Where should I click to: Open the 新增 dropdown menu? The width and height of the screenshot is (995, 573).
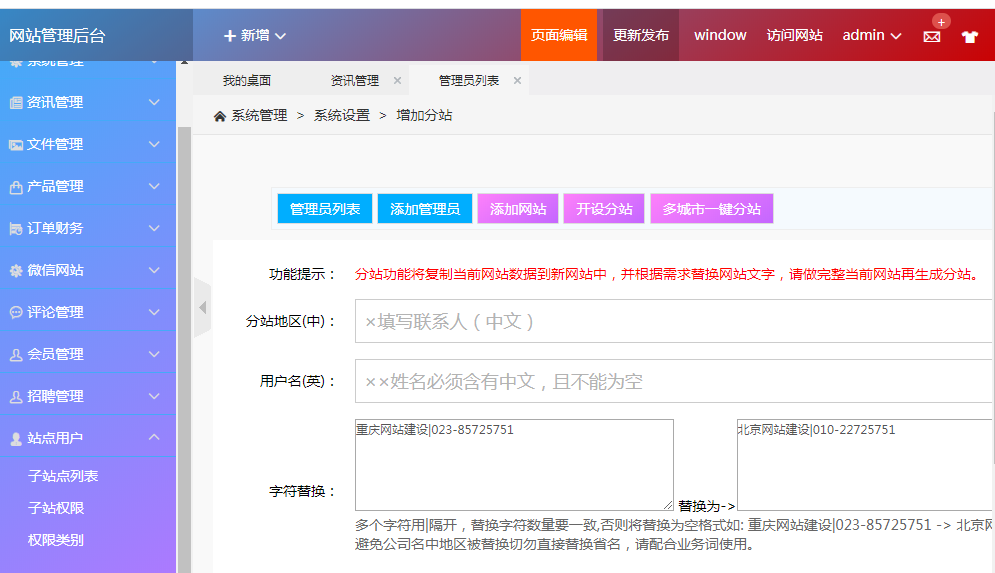click(x=255, y=36)
